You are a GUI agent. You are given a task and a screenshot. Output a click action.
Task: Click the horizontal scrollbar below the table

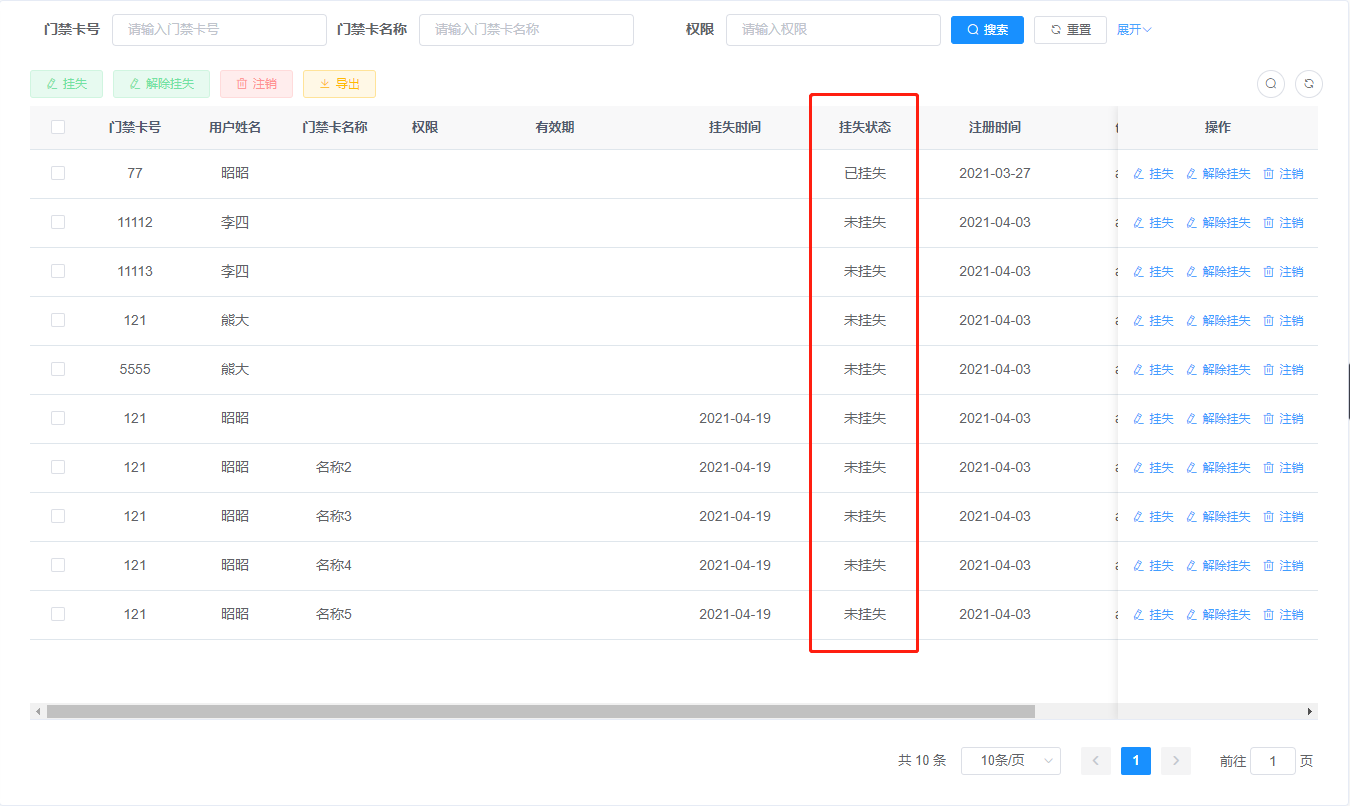coord(540,712)
